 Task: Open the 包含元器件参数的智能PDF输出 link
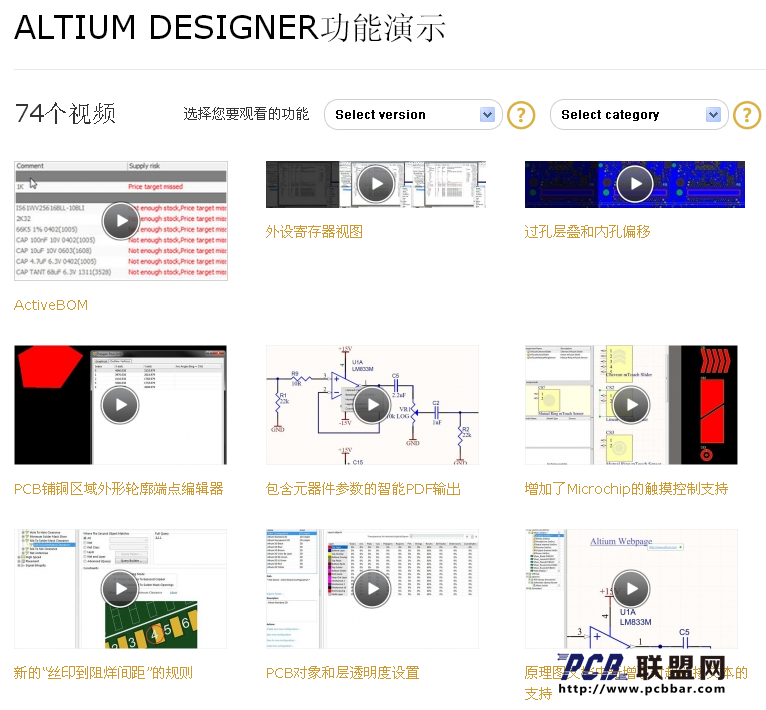click(x=363, y=489)
